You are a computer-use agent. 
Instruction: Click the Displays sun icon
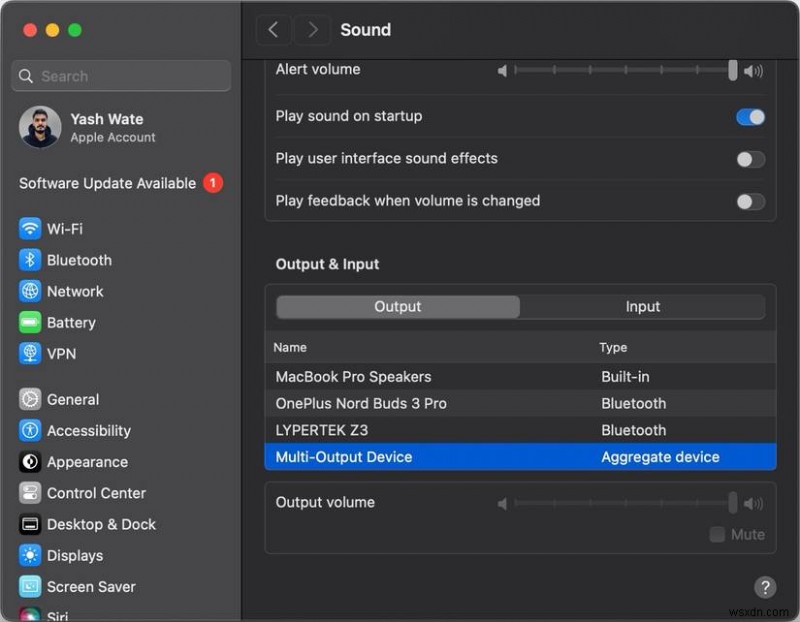pyautogui.click(x=30, y=555)
